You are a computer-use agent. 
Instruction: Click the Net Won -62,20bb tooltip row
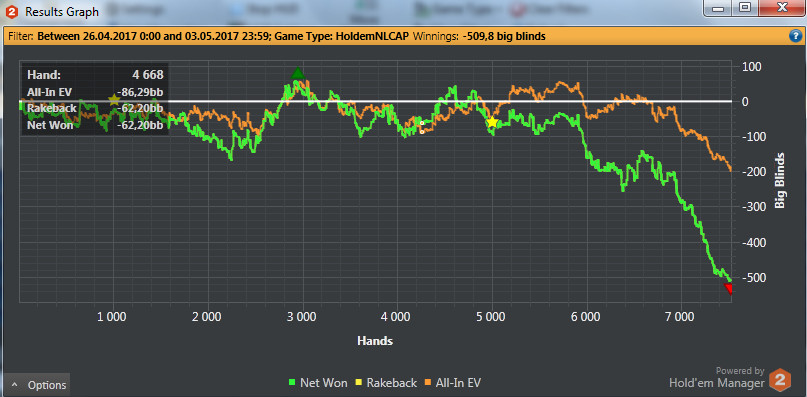click(95, 125)
